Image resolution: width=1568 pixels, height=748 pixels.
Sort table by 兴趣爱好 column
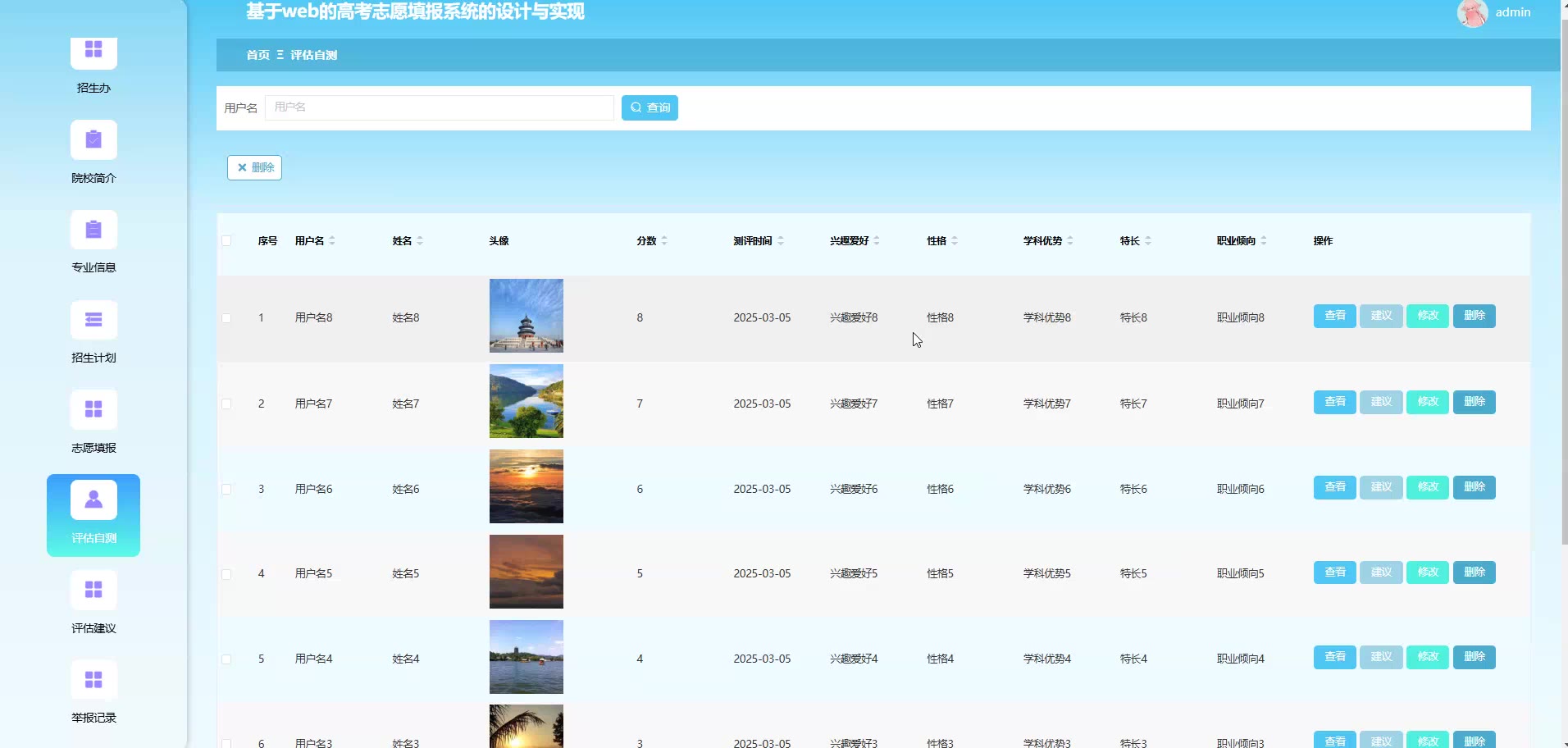click(877, 240)
